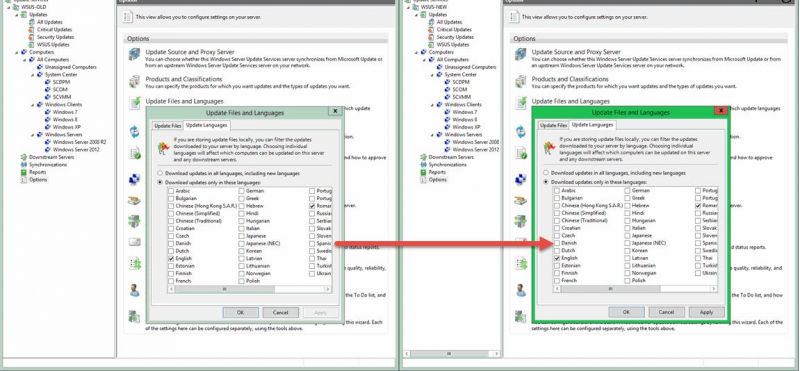Open Products and Classifications link in WSUS-OLD
This screenshot has width=800, height=371.
pyautogui.click(x=184, y=79)
